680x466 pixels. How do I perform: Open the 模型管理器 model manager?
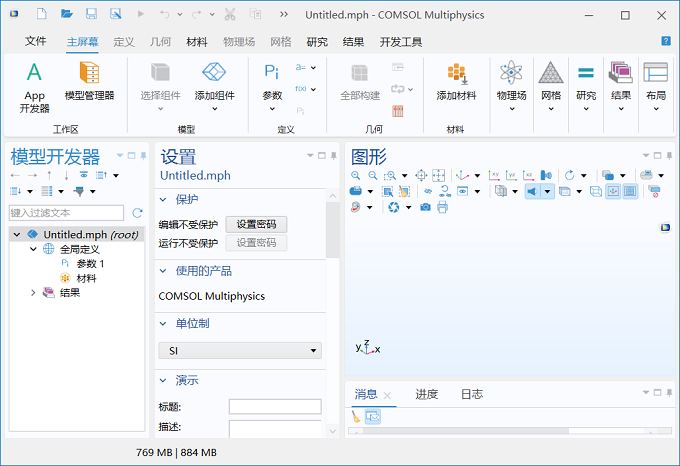click(89, 81)
